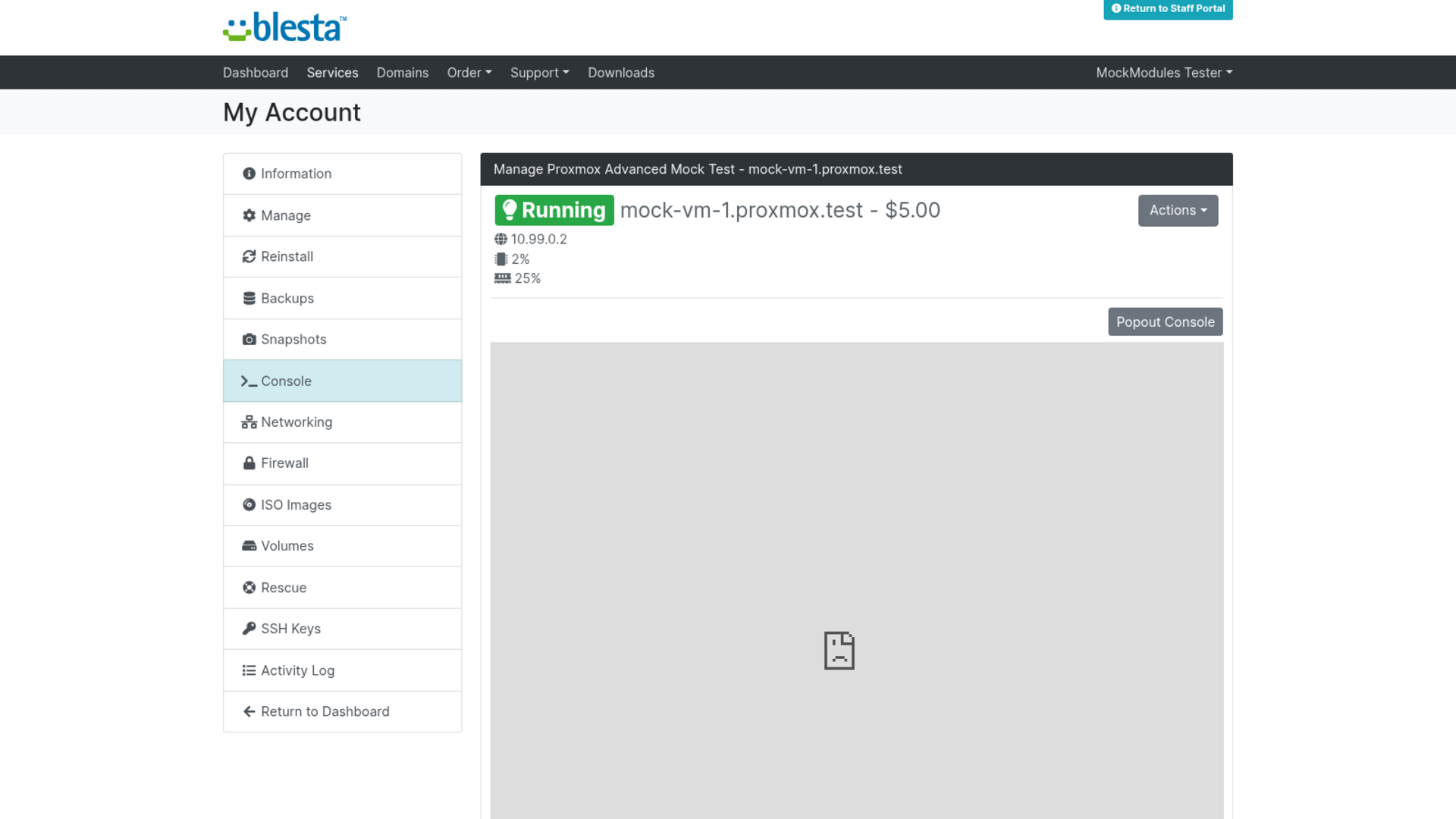Viewport: 1456px width, 819px height.
Task: Click the Networking network icon
Action: (249, 422)
